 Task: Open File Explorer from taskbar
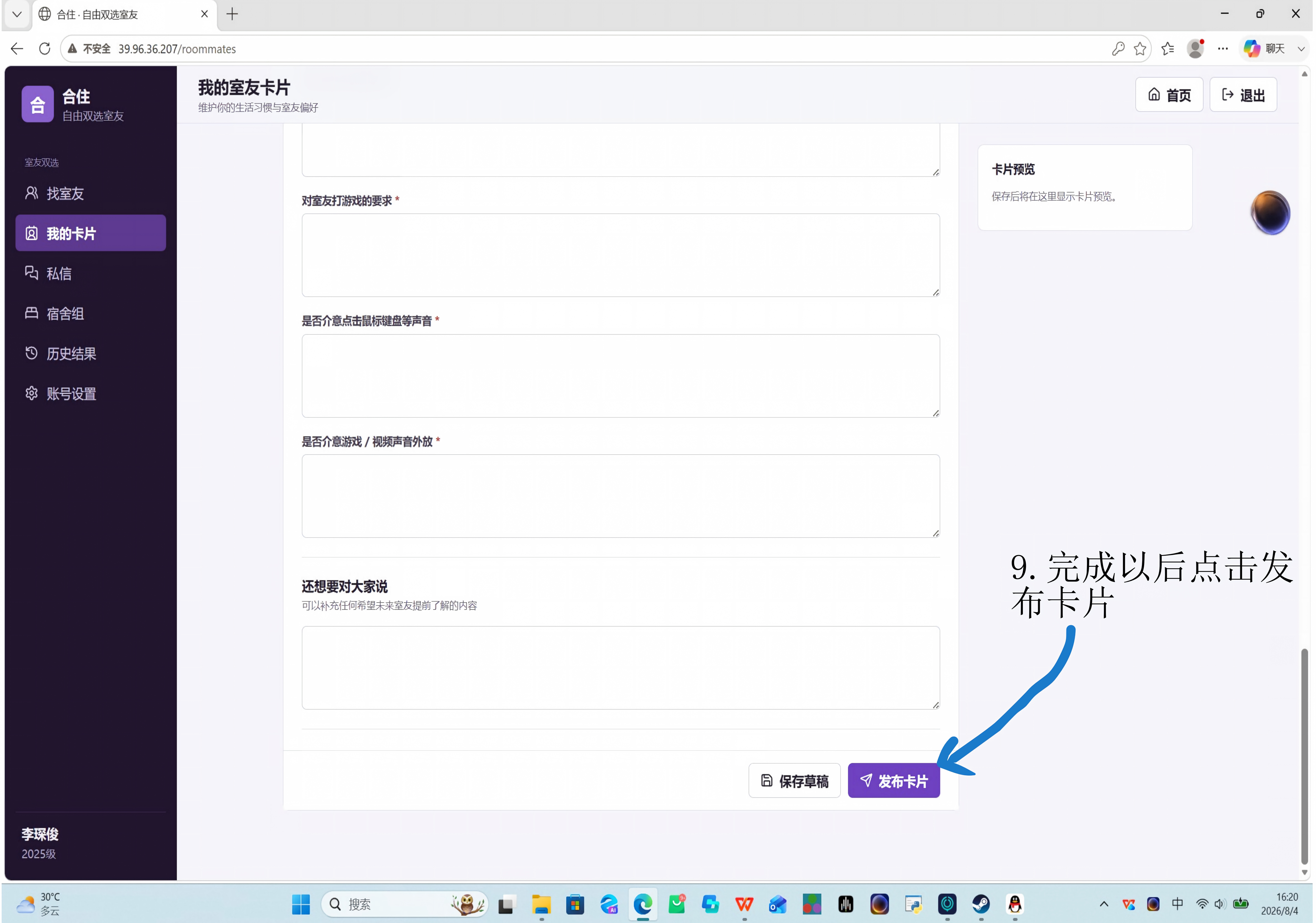coord(541,905)
